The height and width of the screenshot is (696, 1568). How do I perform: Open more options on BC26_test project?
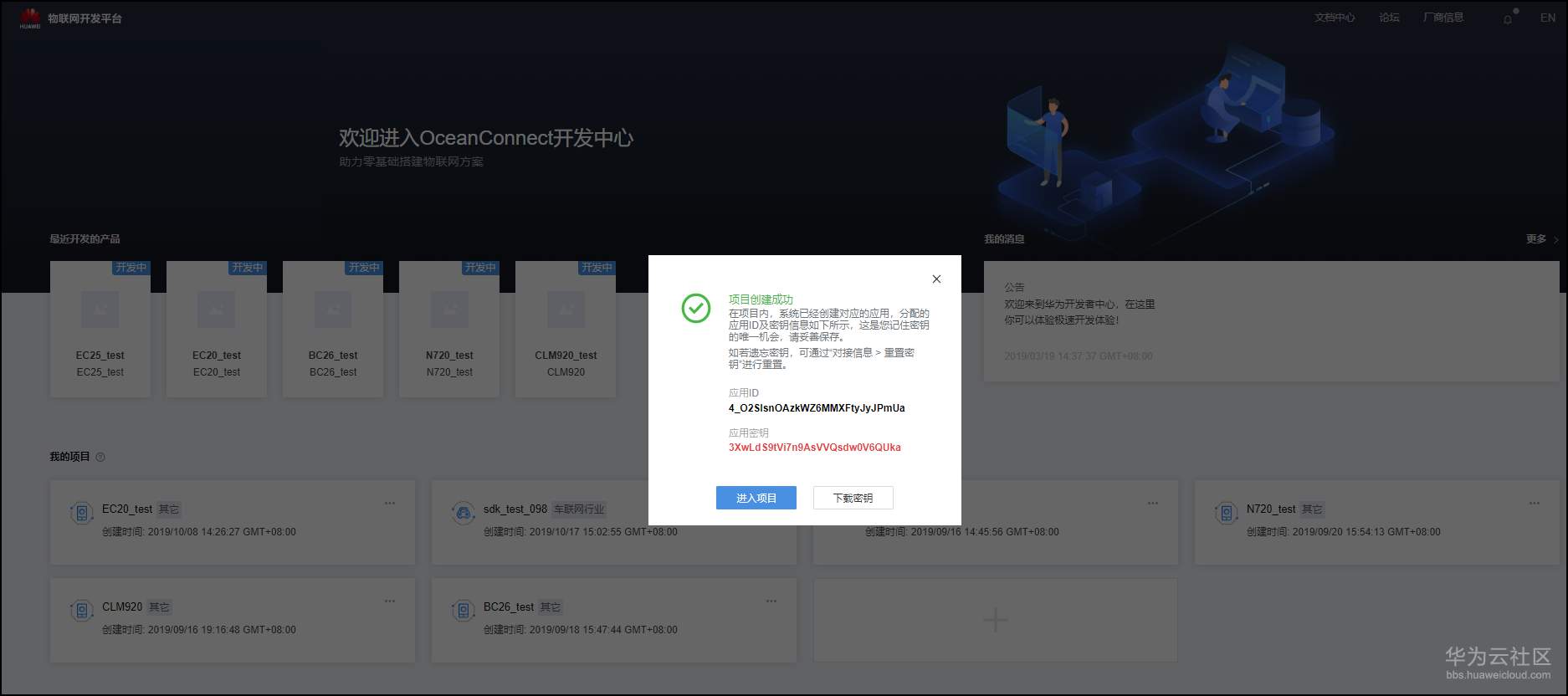coord(771,601)
